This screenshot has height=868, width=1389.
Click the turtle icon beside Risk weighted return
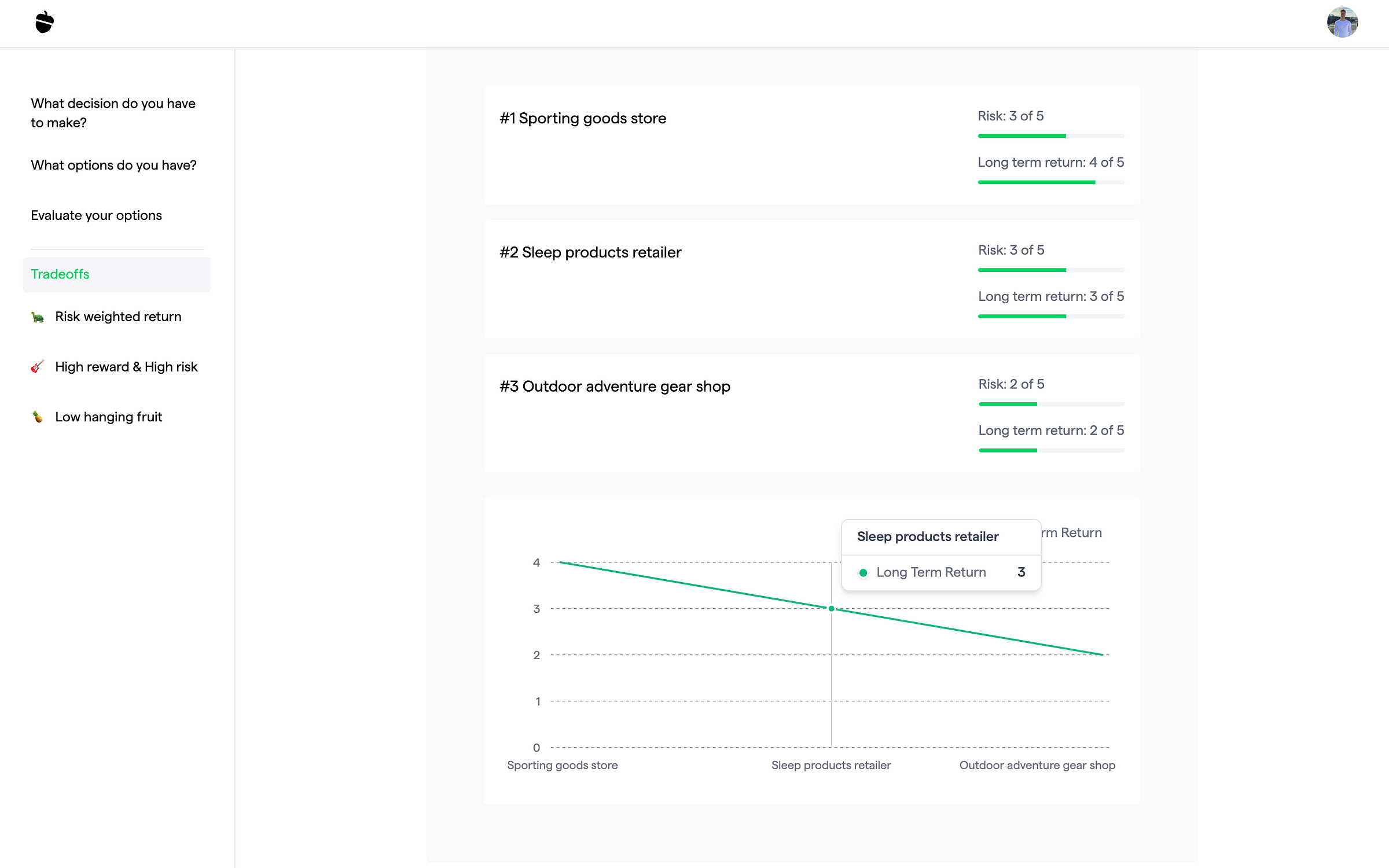click(x=38, y=317)
